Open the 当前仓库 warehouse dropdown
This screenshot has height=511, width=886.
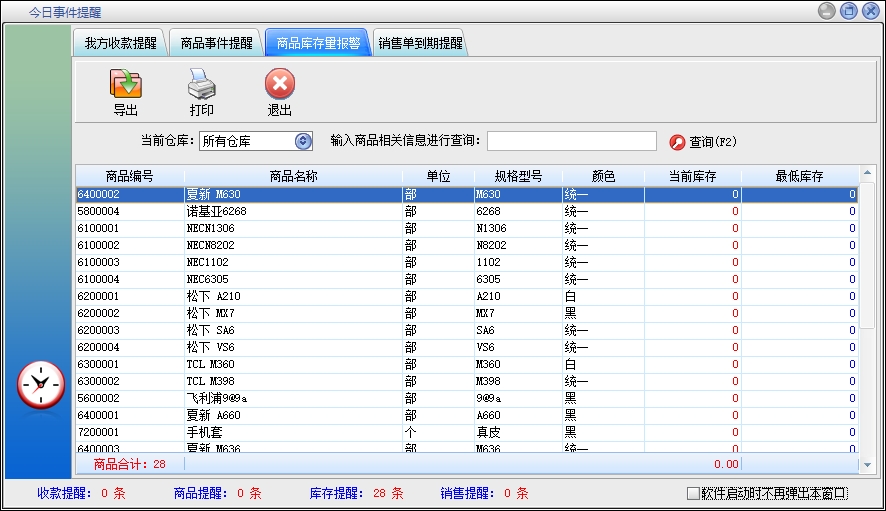pos(303,141)
